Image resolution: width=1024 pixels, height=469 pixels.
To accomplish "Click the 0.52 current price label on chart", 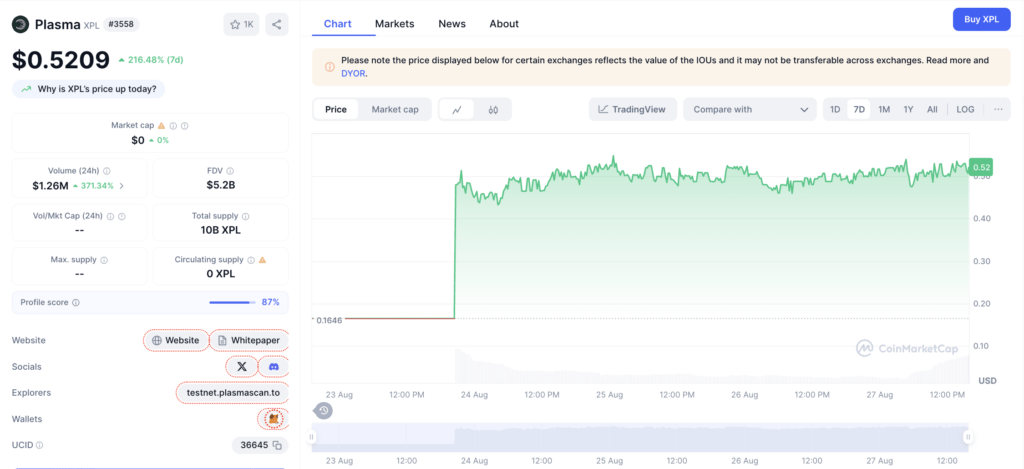I will pos(981,167).
